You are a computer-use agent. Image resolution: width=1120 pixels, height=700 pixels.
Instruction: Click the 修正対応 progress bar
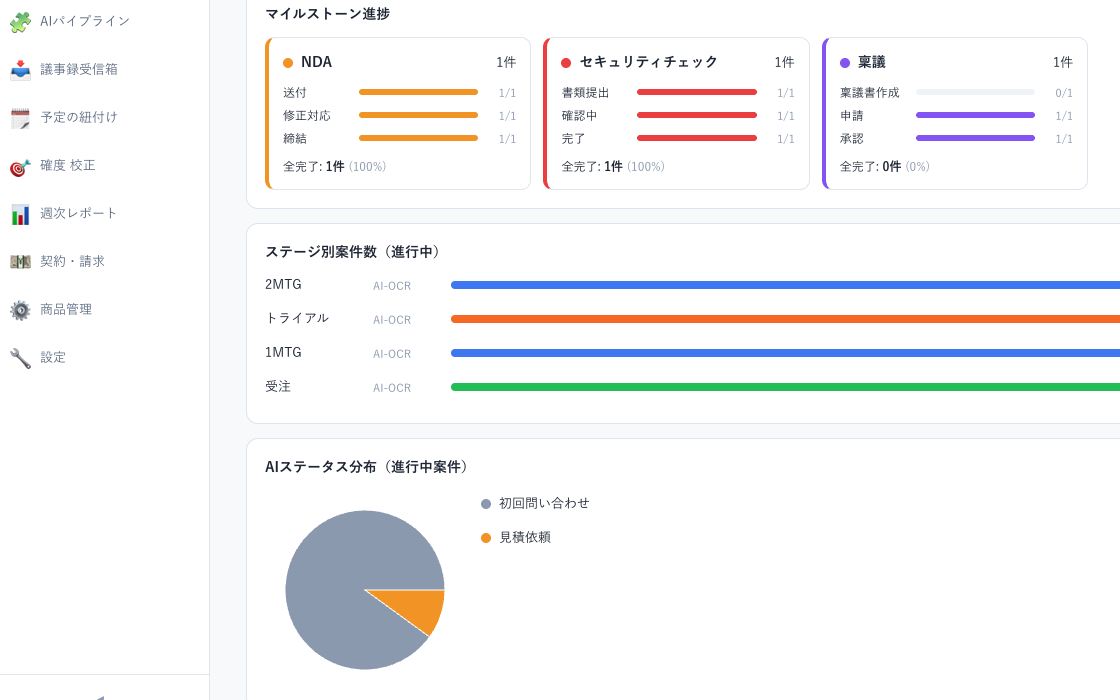(419, 115)
